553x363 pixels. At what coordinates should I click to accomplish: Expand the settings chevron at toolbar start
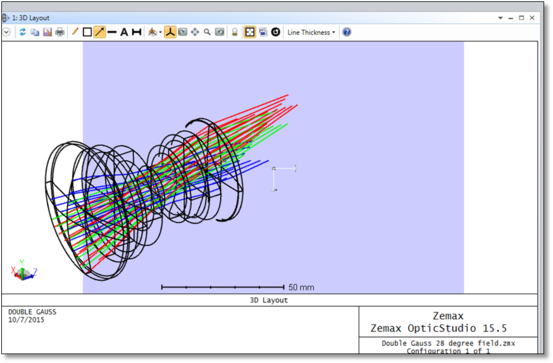pos(6,32)
